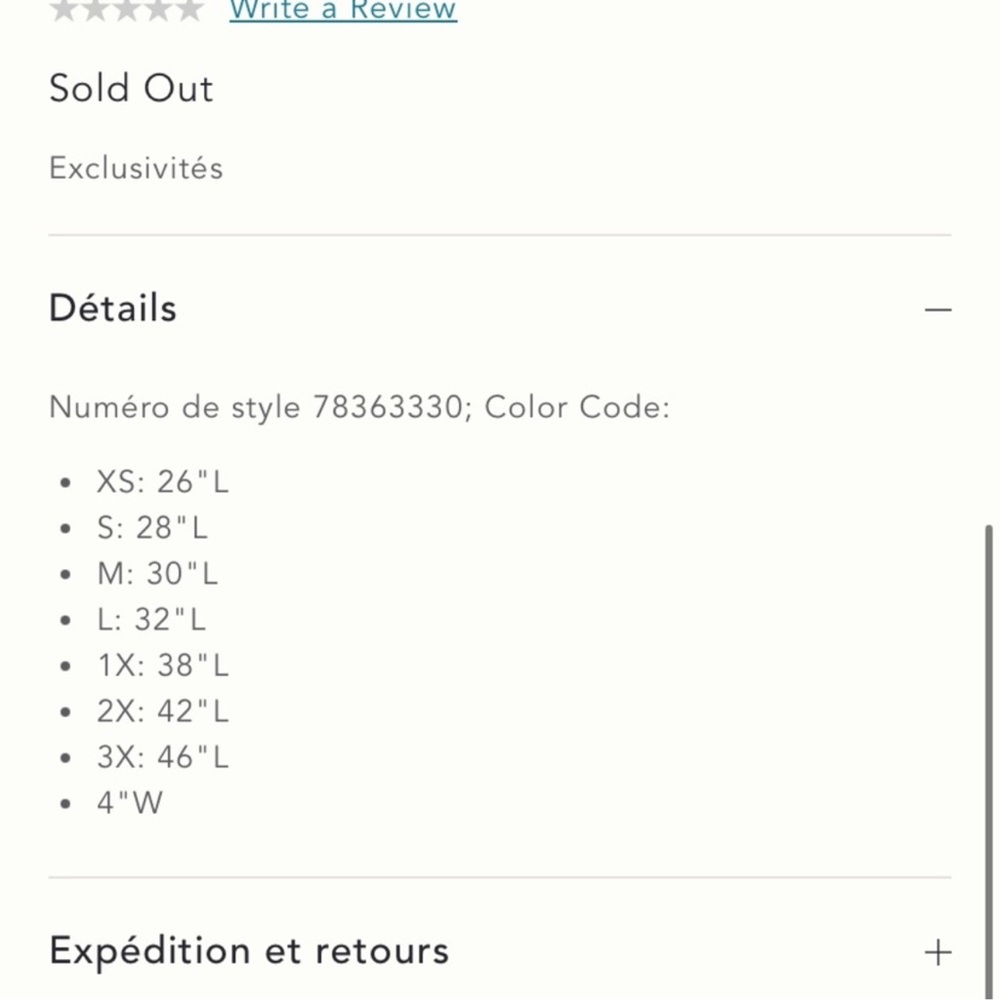Open the Write a Review link
1000x1000 pixels.
[x=343, y=10]
